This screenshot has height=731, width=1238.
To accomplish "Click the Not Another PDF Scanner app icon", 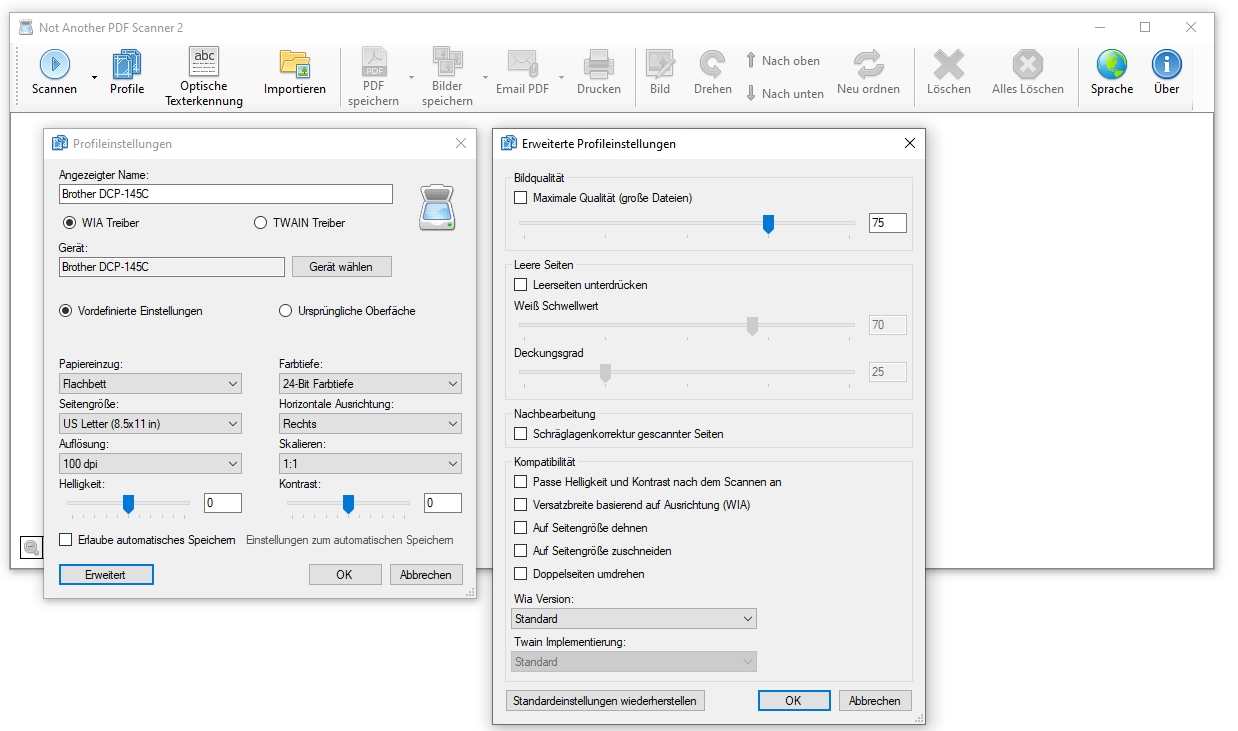I will pyautogui.click(x=26, y=27).
